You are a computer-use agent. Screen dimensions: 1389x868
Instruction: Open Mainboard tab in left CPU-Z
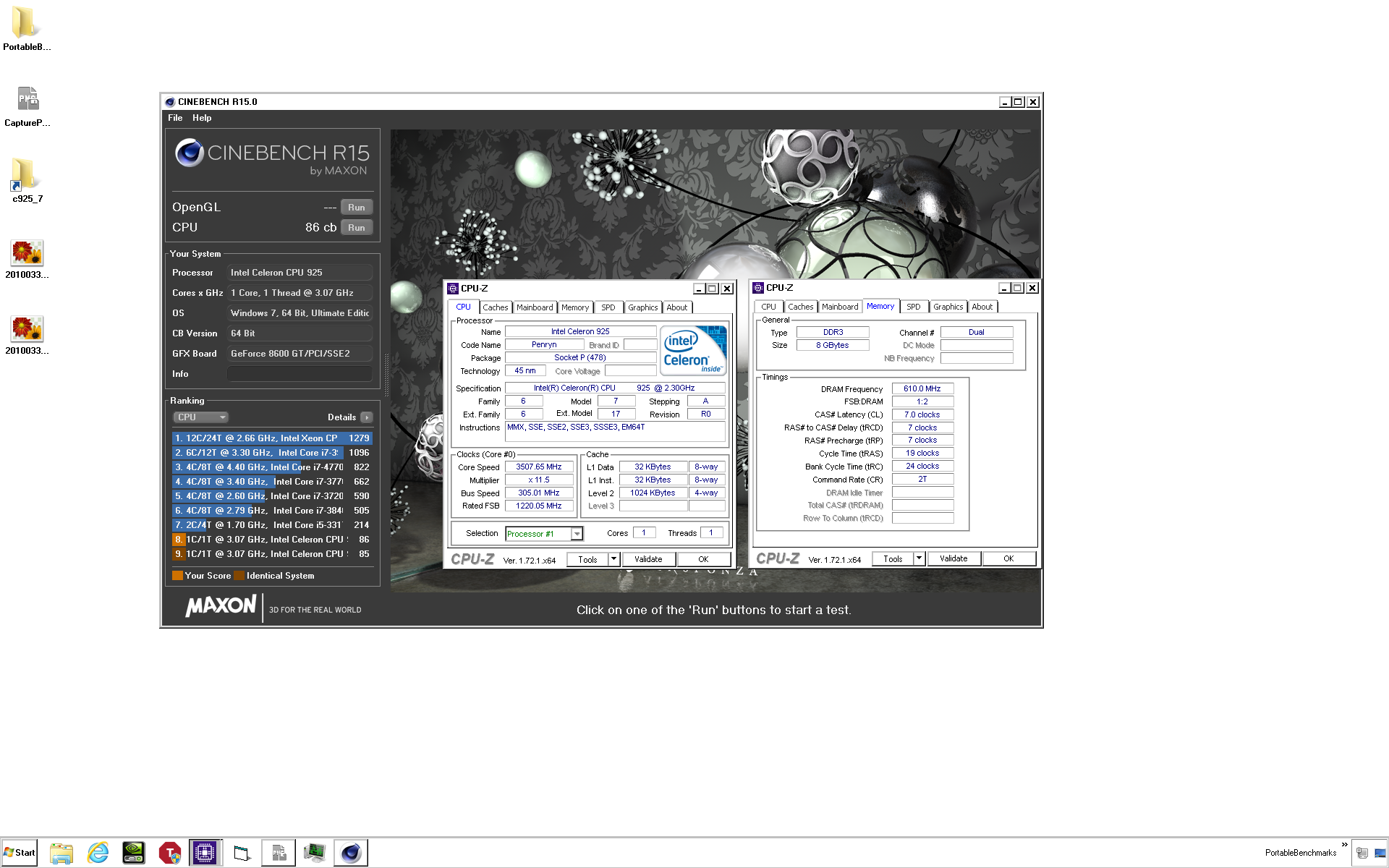[535, 307]
